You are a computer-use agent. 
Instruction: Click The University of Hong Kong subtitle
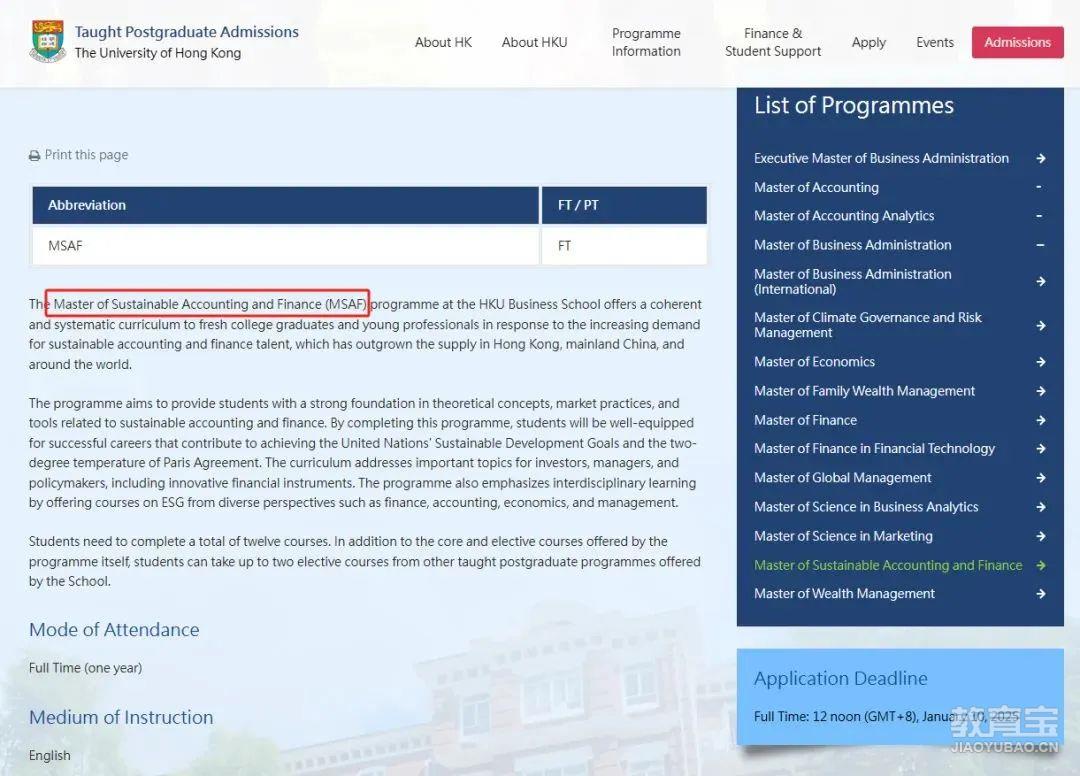click(158, 53)
